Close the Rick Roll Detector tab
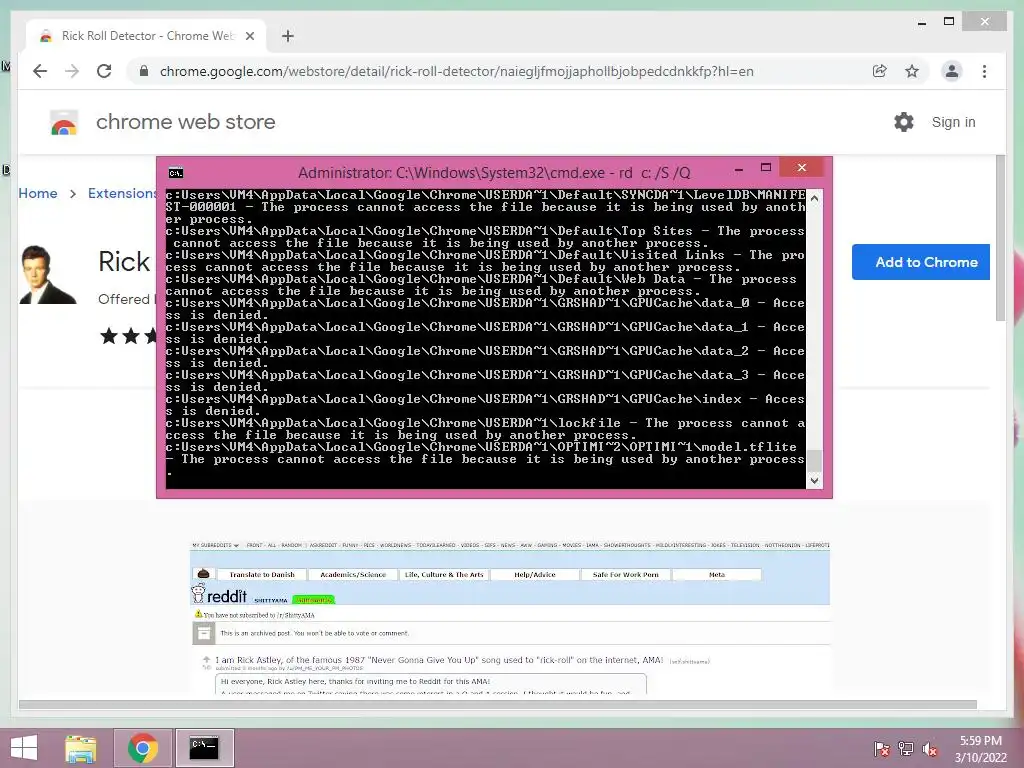 249,36
